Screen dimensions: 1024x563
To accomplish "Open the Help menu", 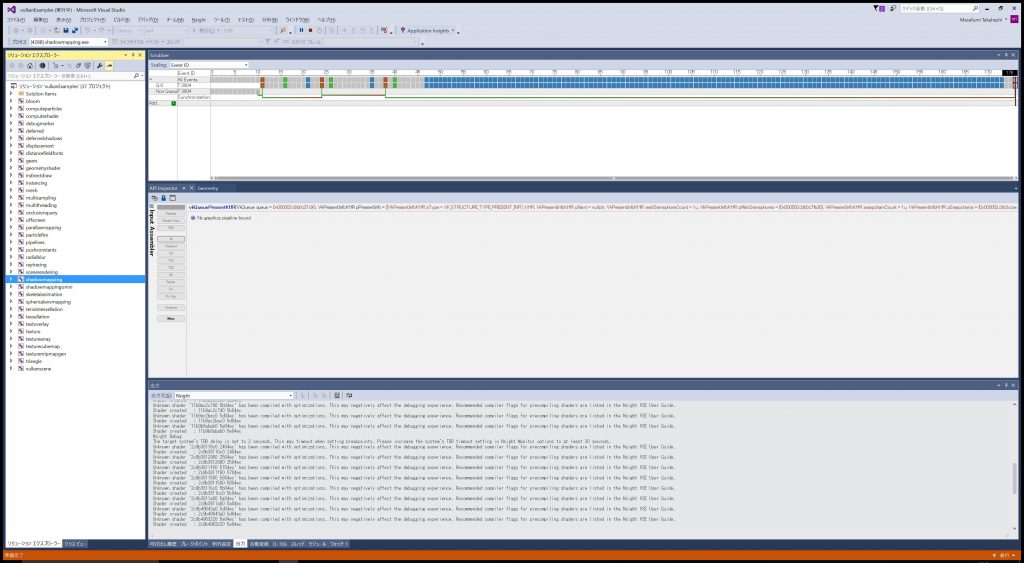I will click(327, 20).
